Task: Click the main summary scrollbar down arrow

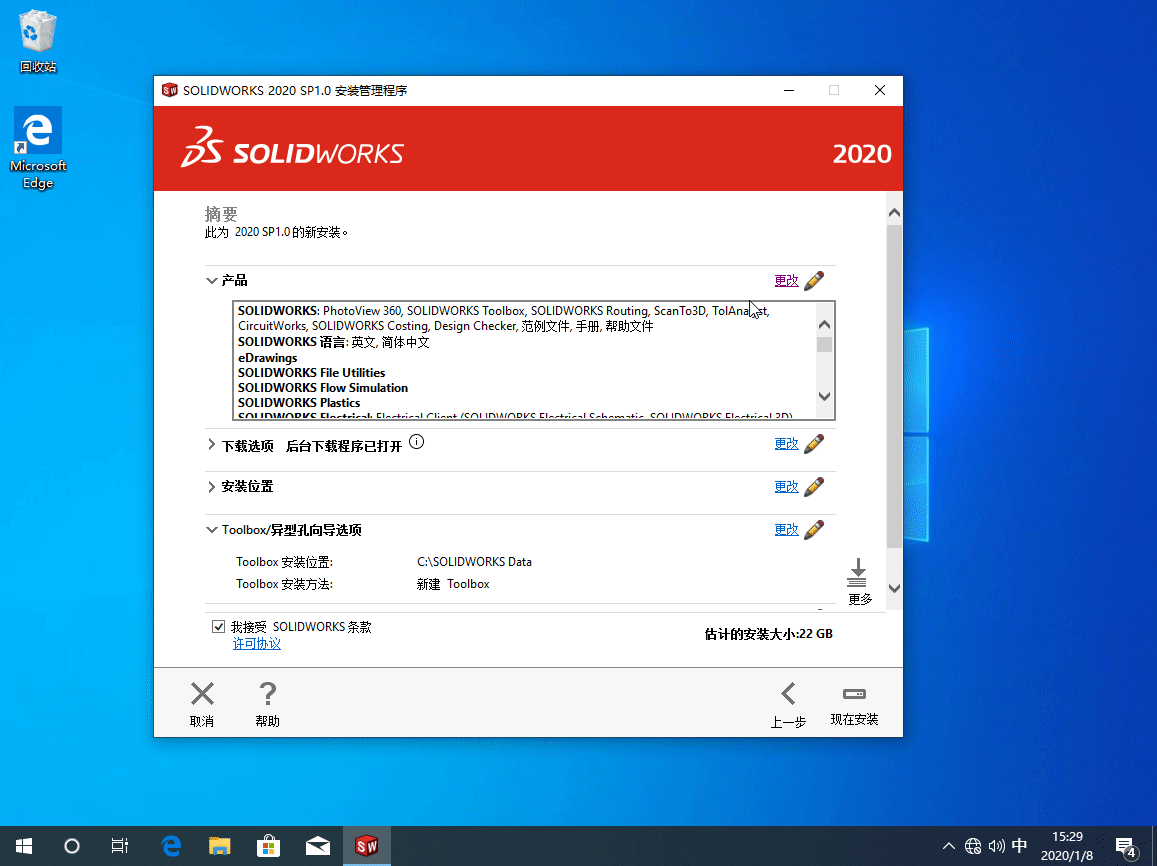Action: 894,589
